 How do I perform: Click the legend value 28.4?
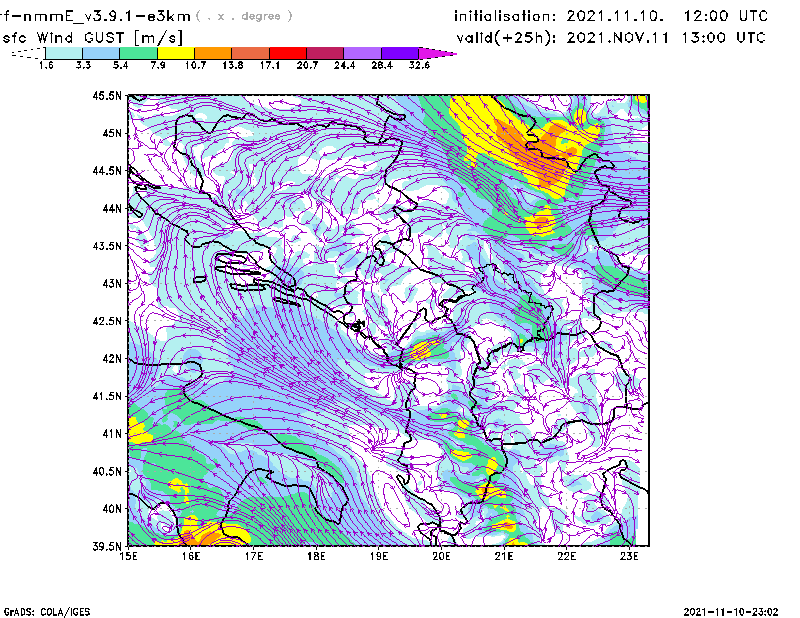(382, 65)
